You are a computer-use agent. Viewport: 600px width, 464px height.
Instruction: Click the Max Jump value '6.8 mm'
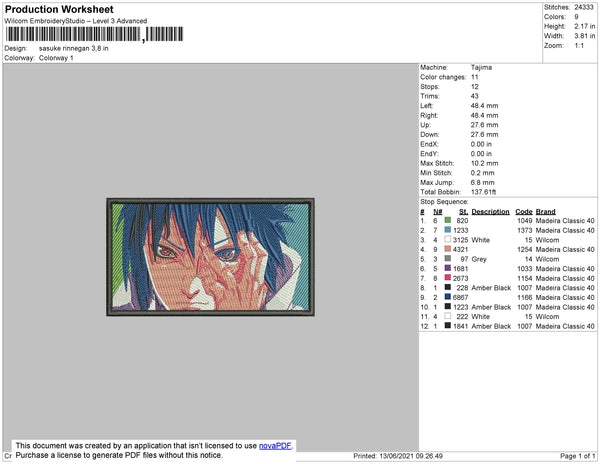483,182
